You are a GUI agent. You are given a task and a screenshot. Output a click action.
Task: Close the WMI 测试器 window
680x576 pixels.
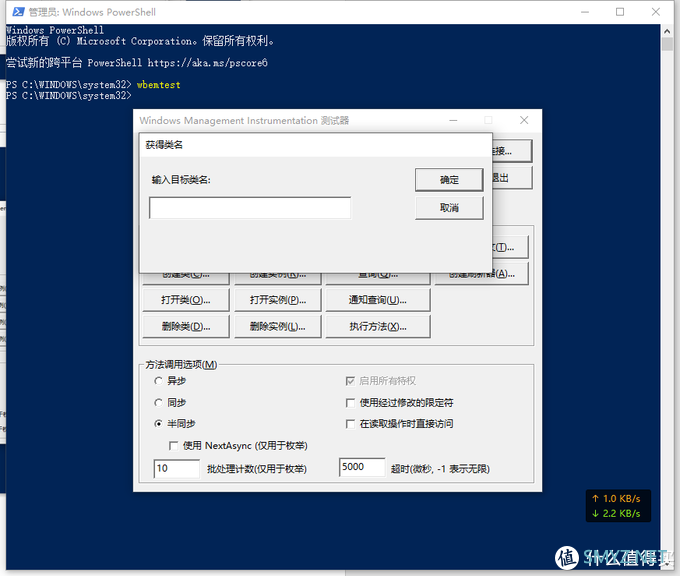click(x=524, y=120)
